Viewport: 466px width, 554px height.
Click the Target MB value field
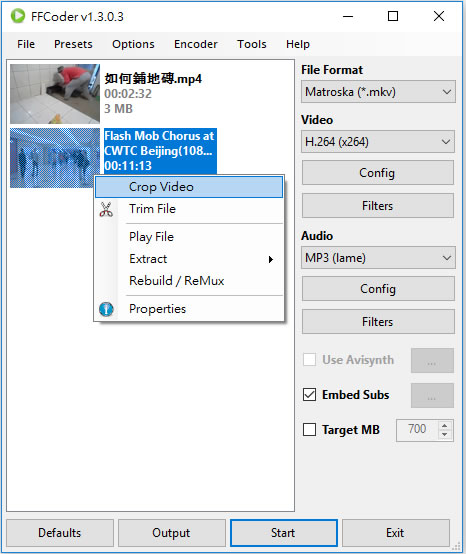(x=417, y=430)
